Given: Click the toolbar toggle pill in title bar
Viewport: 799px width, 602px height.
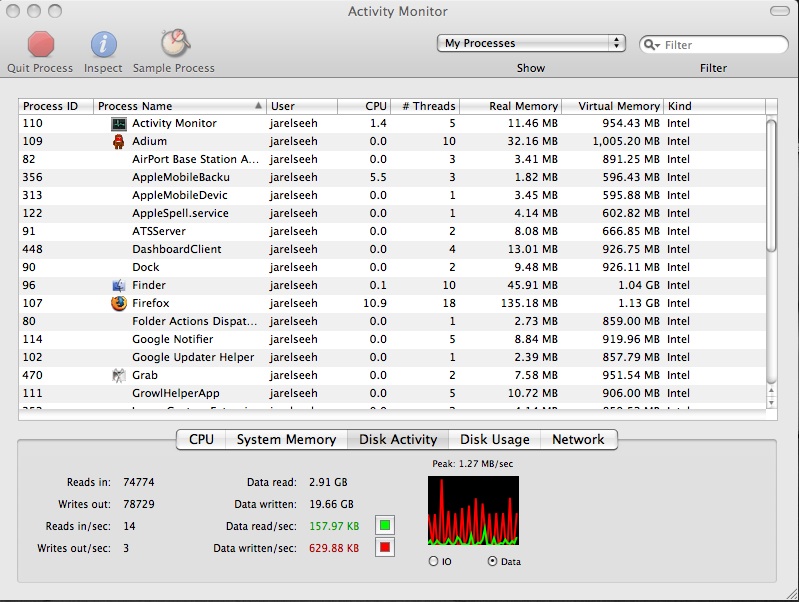Looking at the screenshot, I should pyautogui.click(x=779, y=11).
